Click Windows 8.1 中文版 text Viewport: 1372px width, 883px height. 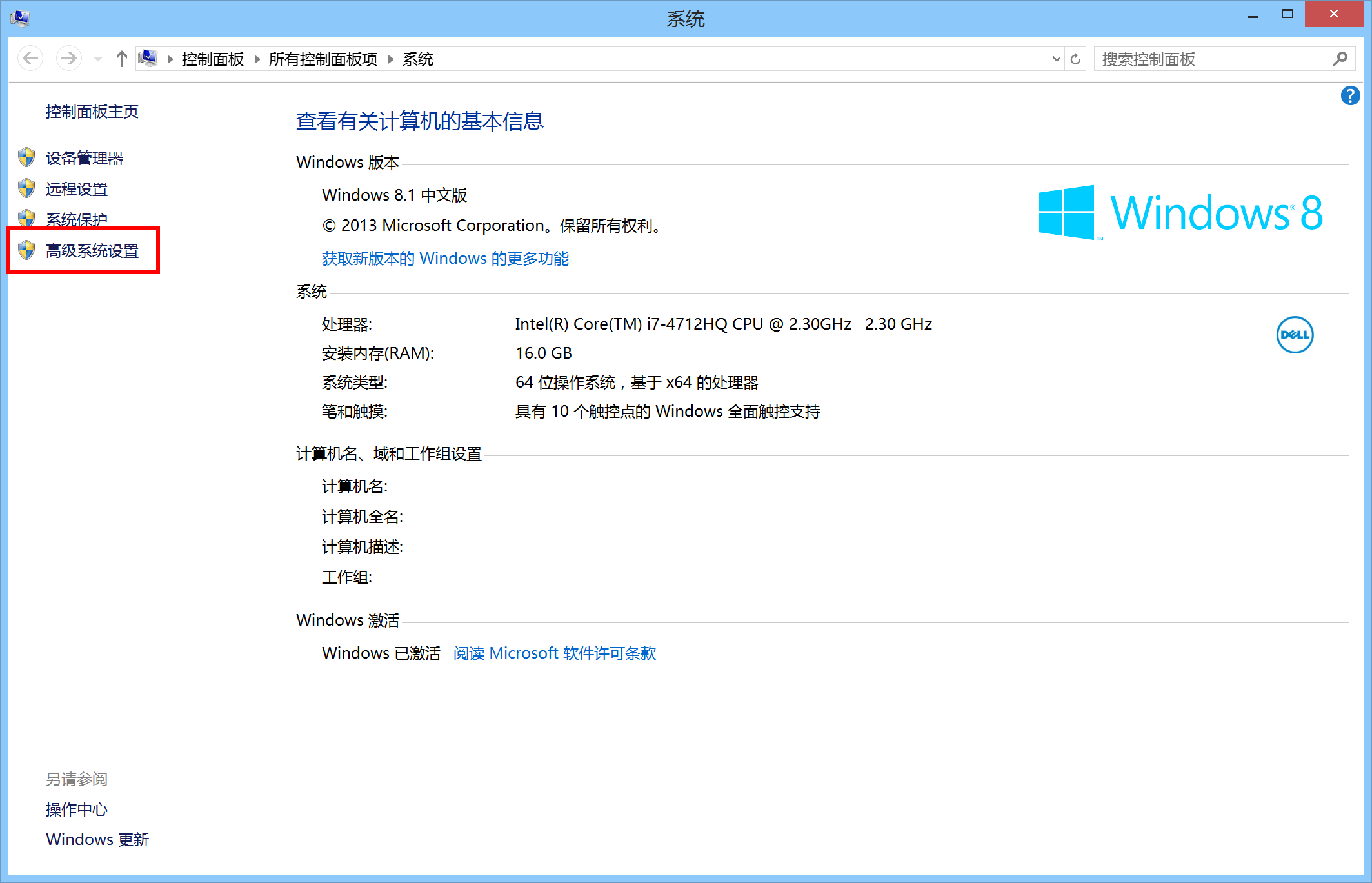395,195
